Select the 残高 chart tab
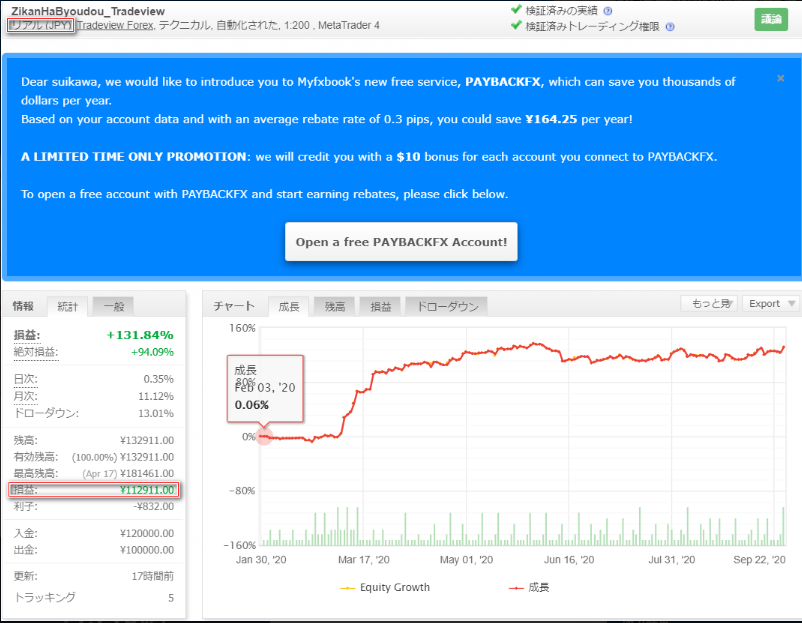This screenshot has height=623, width=802. pyautogui.click(x=335, y=306)
